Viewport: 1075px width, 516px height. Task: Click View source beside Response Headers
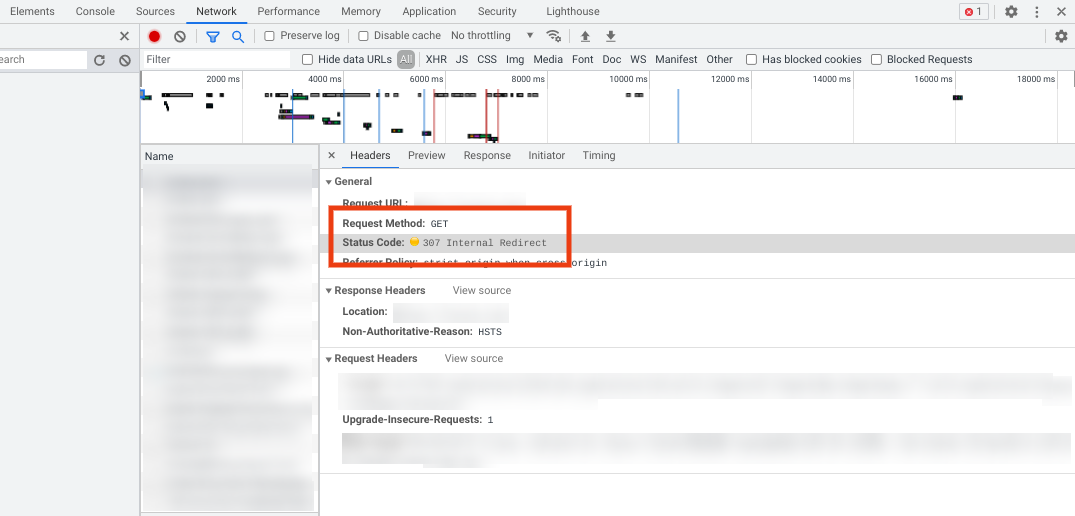click(481, 291)
